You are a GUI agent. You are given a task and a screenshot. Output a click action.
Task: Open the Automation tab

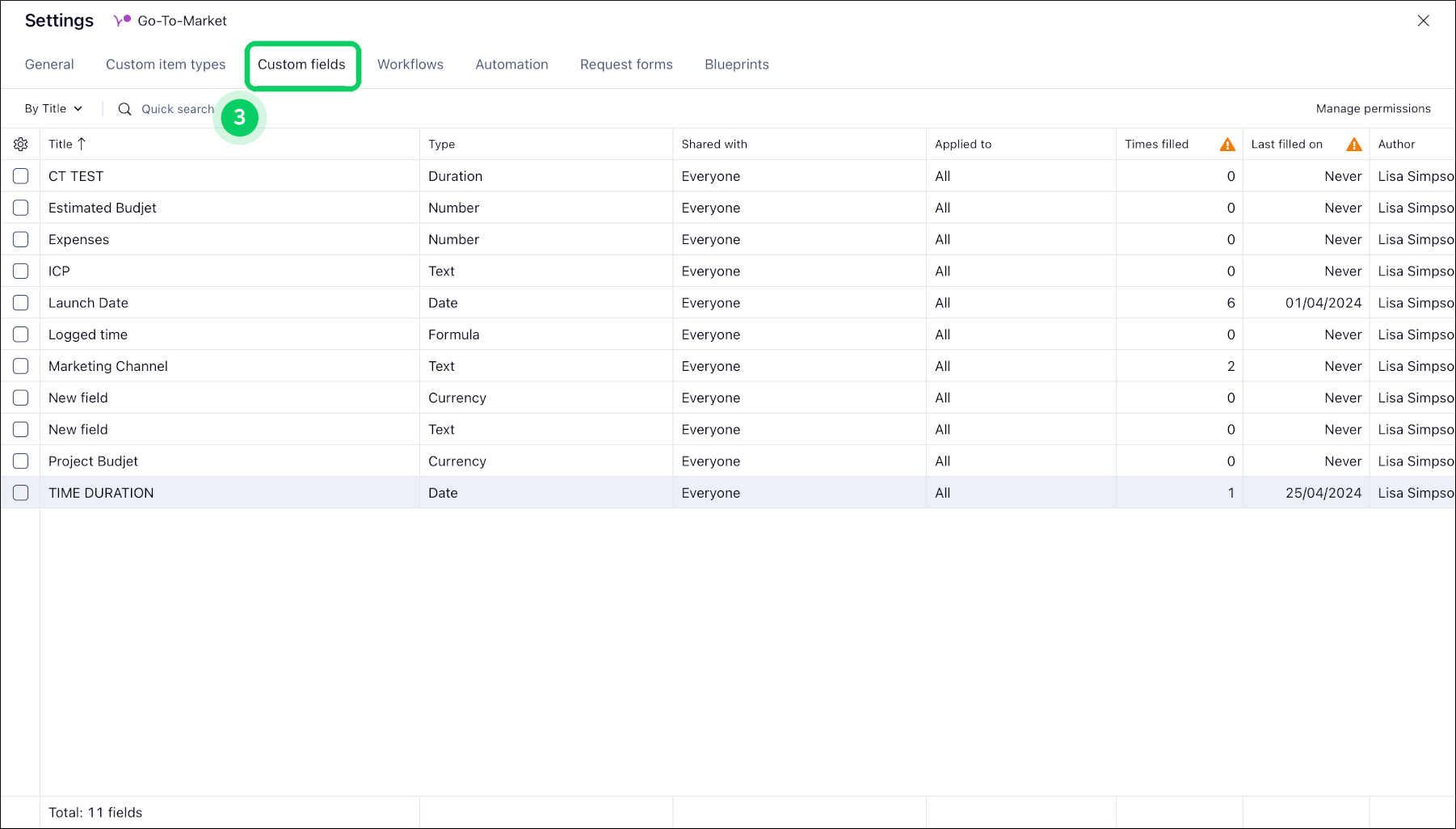pos(511,65)
